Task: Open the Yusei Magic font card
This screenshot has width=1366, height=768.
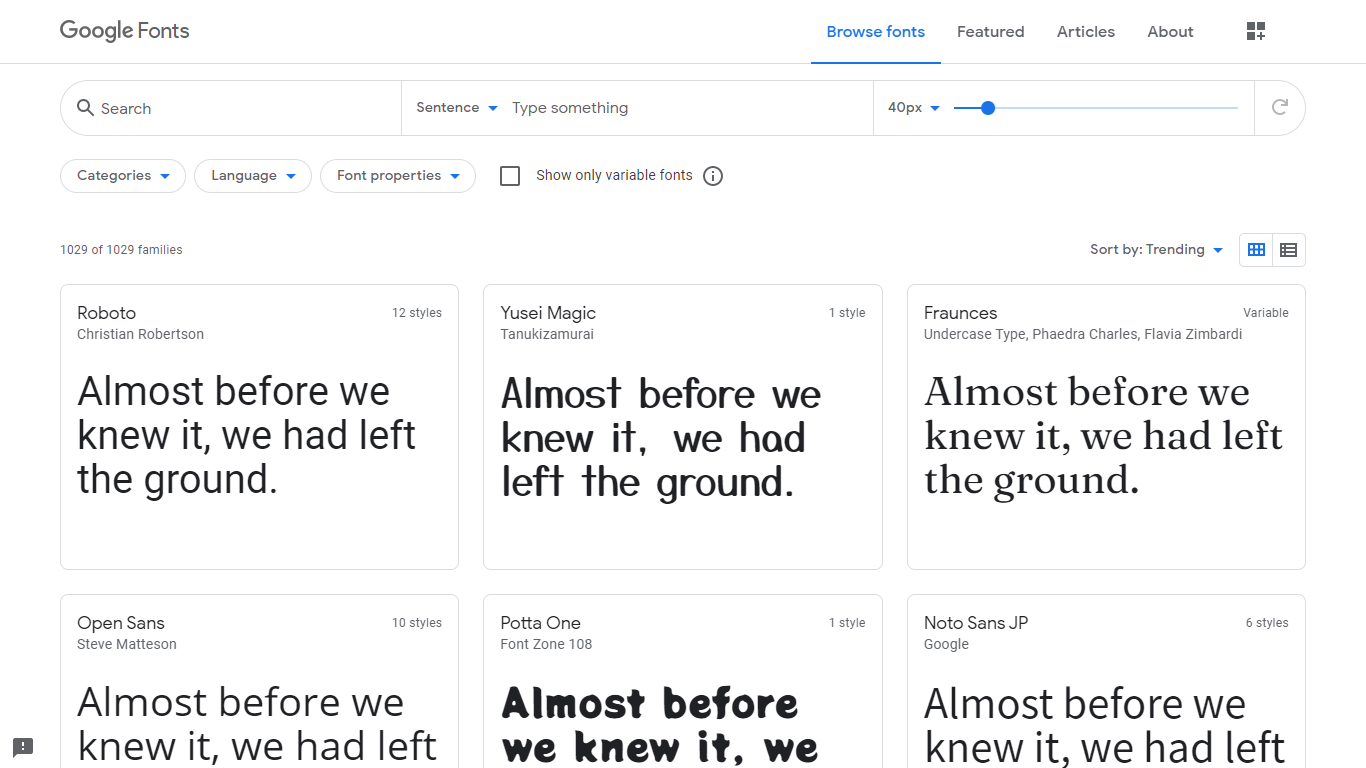Action: point(683,427)
